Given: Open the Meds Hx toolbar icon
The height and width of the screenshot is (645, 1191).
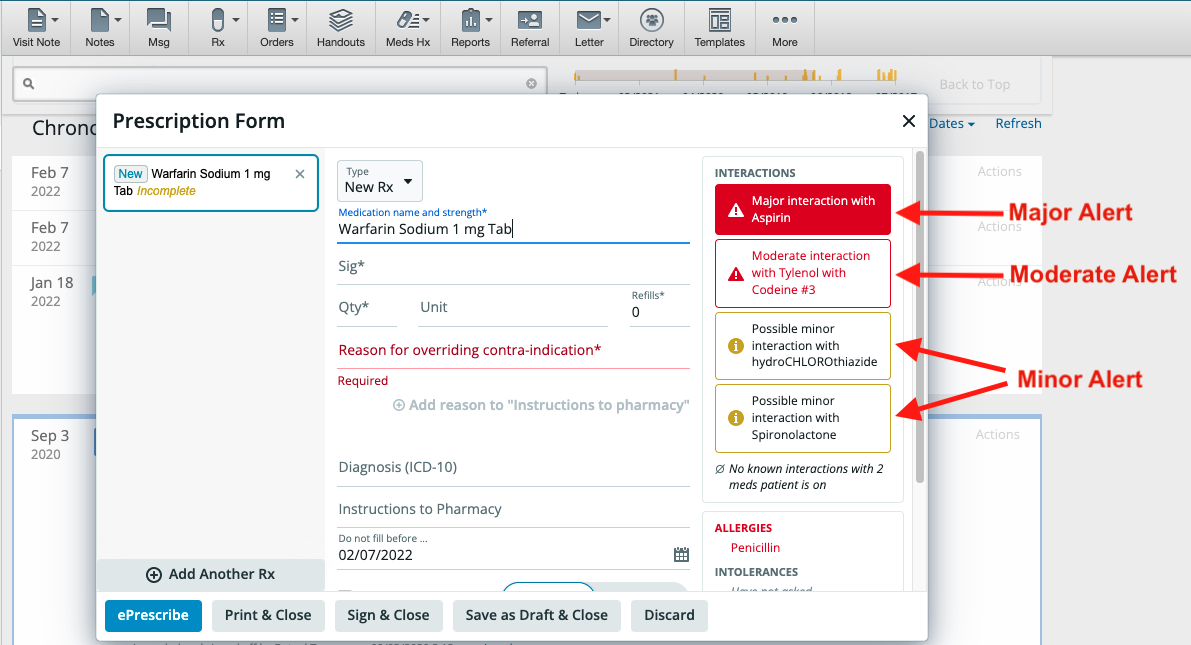Looking at the screenshot, I should (x=408, y=21).
